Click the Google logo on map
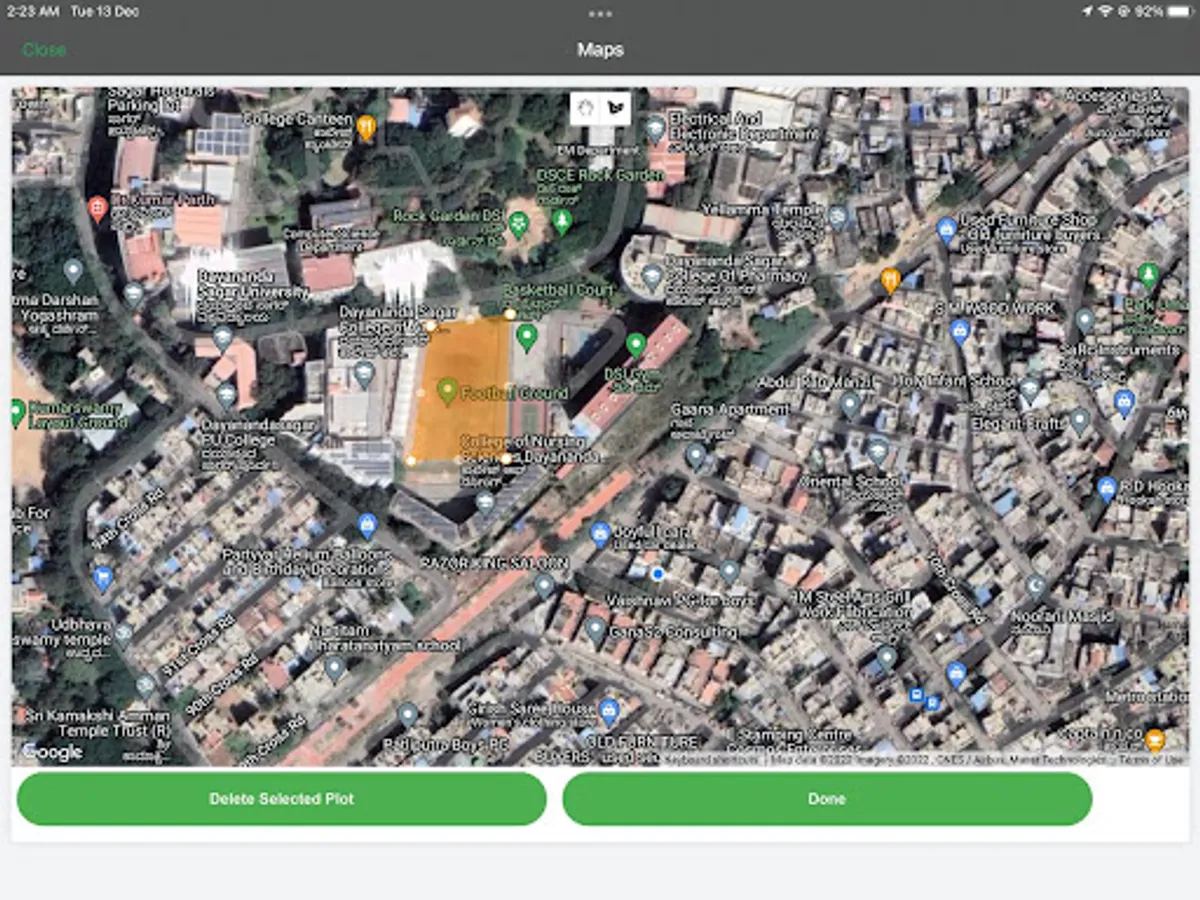 (52, 752)
